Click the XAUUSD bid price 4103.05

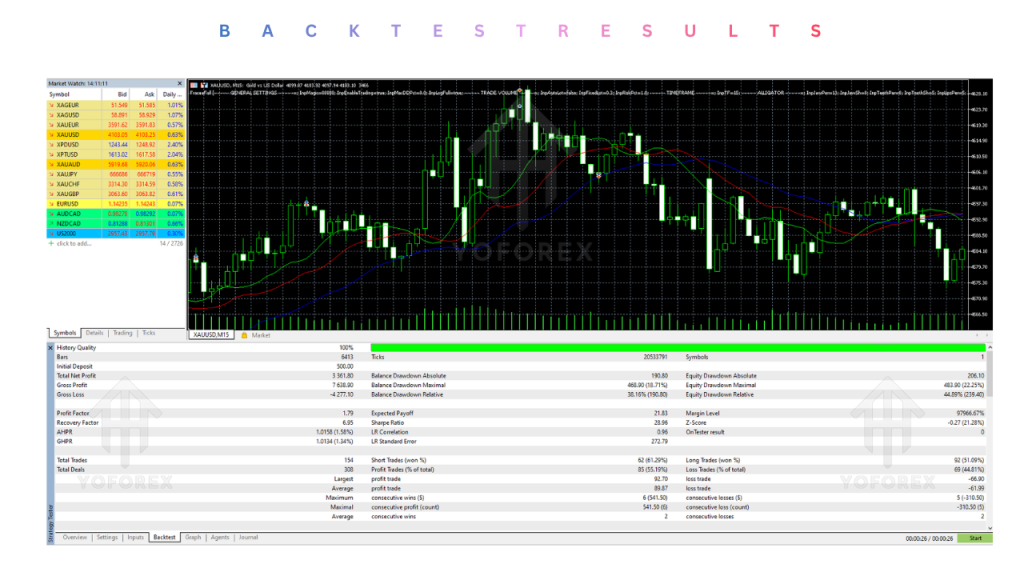pos(118,135)
